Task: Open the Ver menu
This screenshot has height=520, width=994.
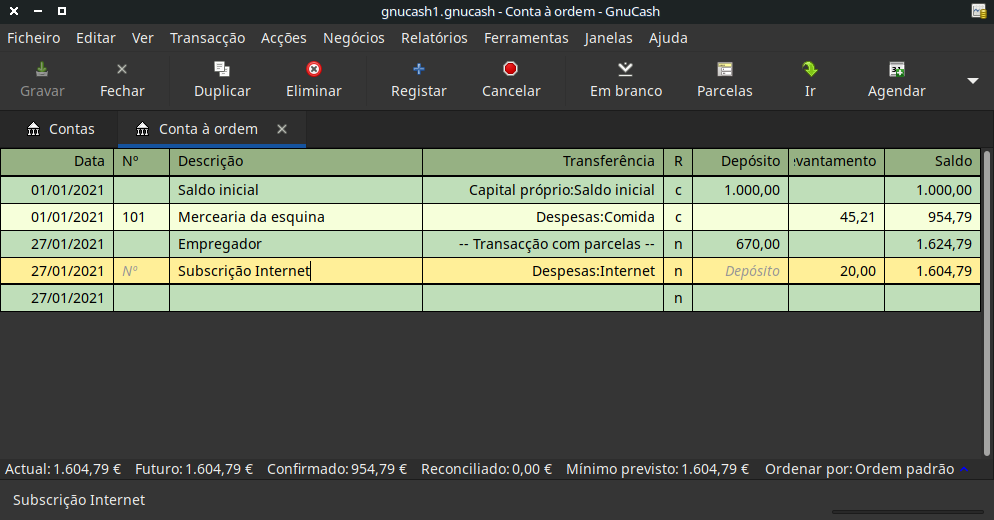Action: pyautogui.click(x=143, y=38)
